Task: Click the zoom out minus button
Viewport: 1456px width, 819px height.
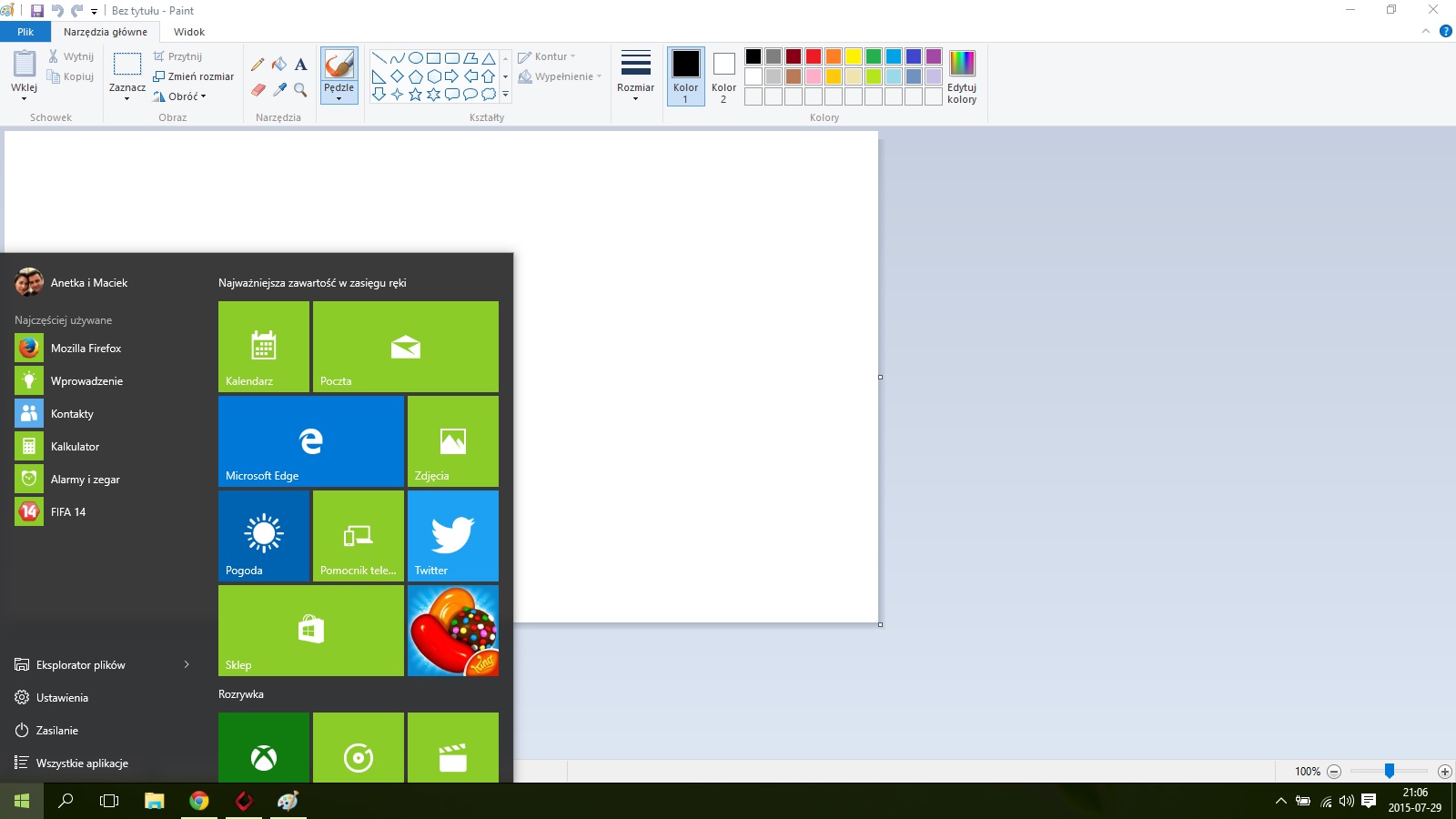Action: coord(1334,771)
